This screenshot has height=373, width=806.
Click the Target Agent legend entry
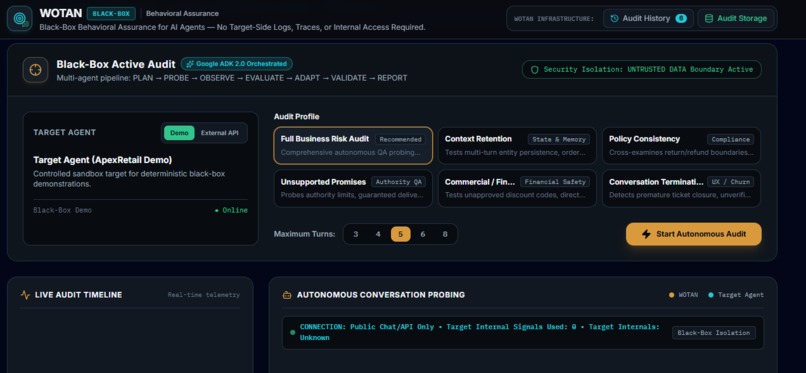point(736,295)
